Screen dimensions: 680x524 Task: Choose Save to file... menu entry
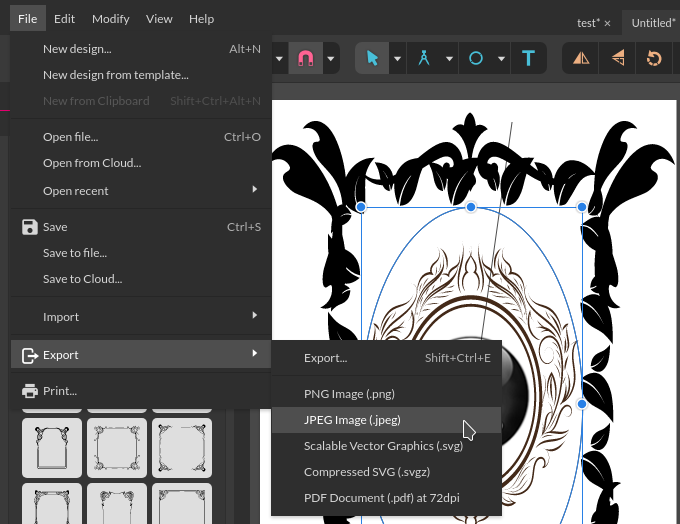(x=141, y=253)
